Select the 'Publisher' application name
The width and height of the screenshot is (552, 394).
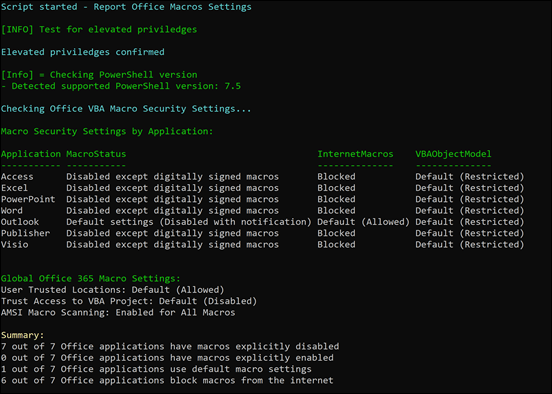pyautogui.click(x=25, y=233)
